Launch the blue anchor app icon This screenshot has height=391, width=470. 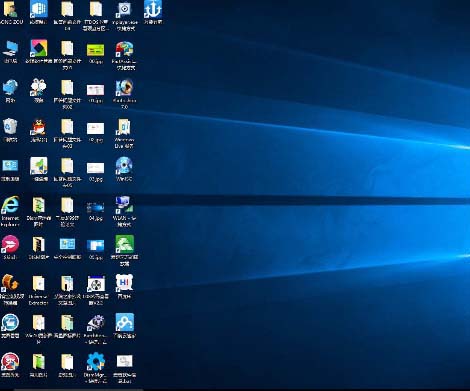[153, 9]
